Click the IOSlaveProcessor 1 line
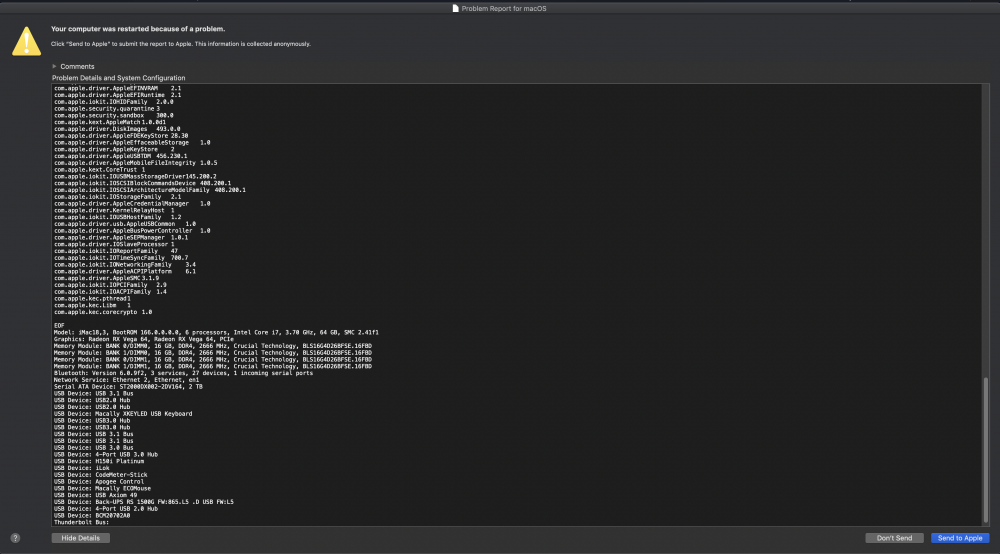This screenshot has width=1000, height=554. (114, 244)
